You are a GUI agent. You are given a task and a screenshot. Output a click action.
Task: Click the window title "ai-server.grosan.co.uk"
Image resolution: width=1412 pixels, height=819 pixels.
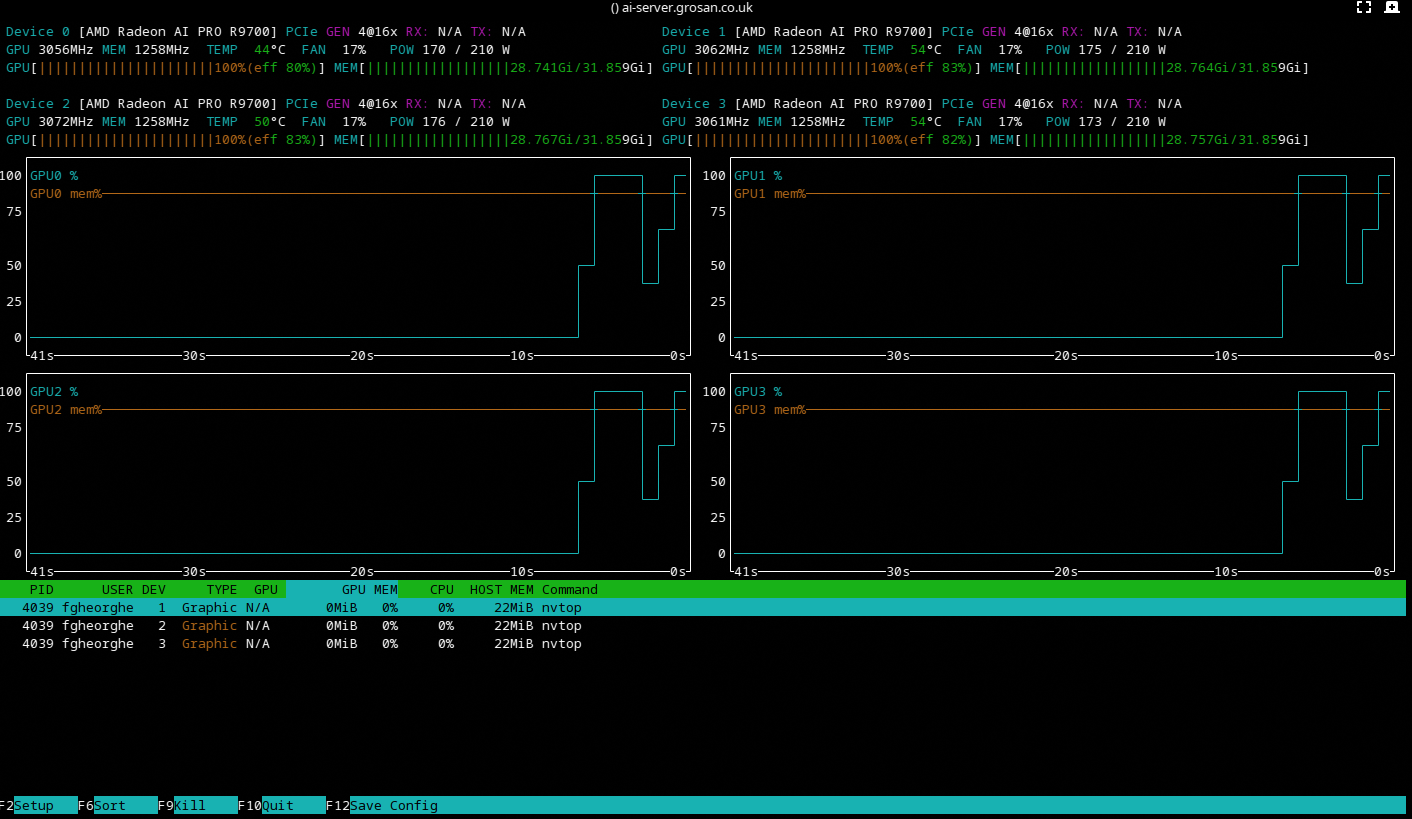point(689,8)
